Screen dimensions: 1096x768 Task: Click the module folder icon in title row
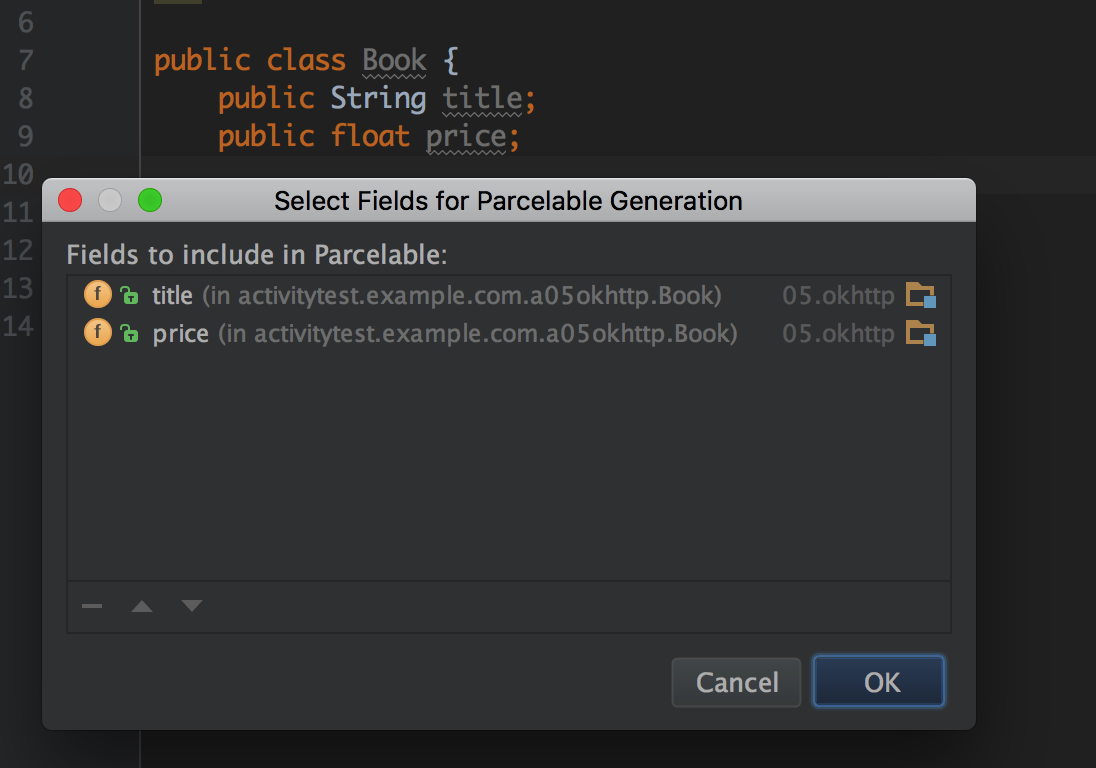tap(920, 295)
